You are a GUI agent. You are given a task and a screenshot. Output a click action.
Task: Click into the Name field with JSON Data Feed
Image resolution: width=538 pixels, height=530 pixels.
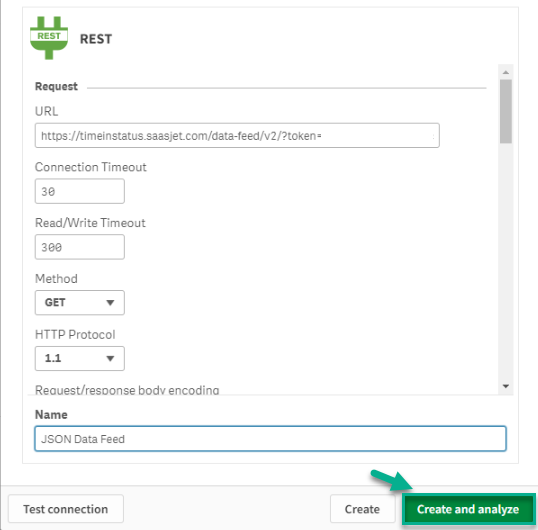pyautogui.click(x=270, y=439)
